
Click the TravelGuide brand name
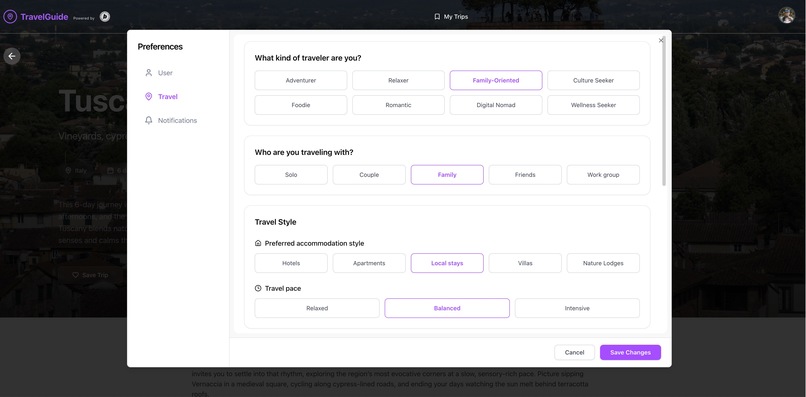(x=44, y=17)
